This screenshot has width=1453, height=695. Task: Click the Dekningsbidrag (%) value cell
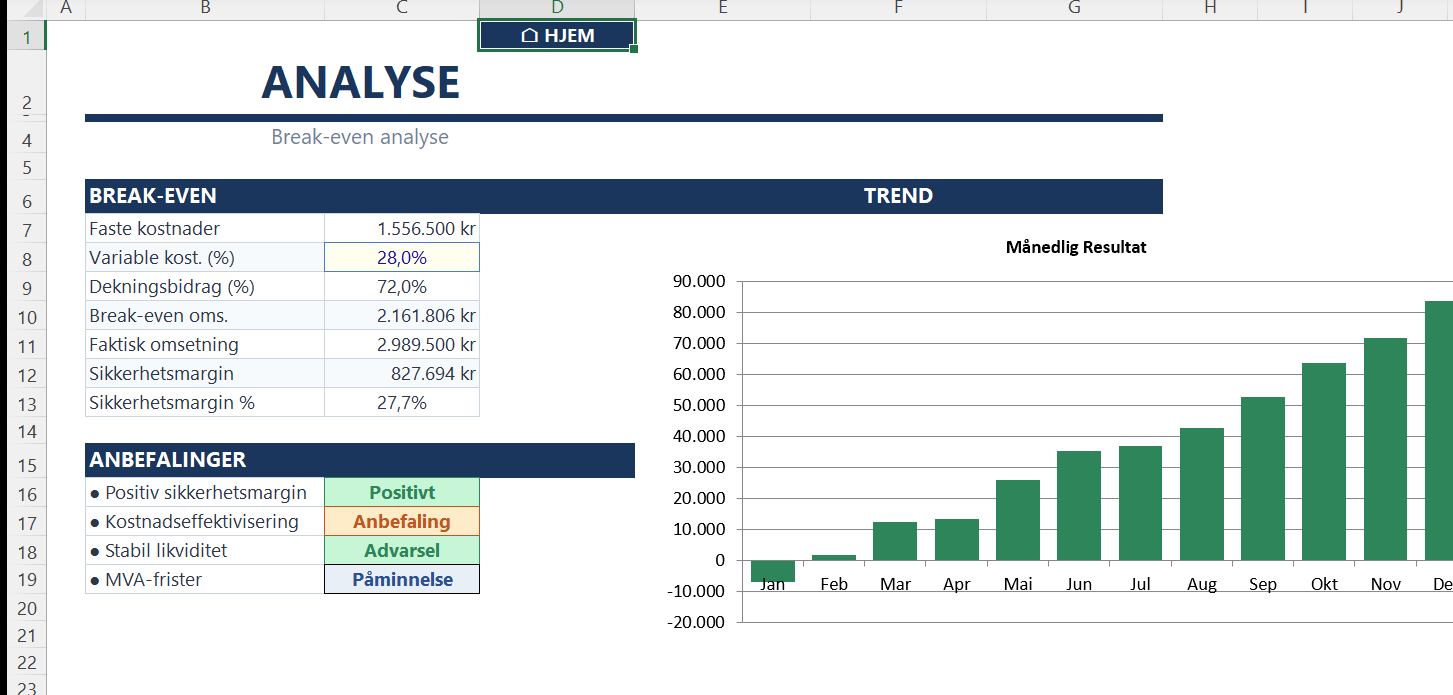coord(402,287)
